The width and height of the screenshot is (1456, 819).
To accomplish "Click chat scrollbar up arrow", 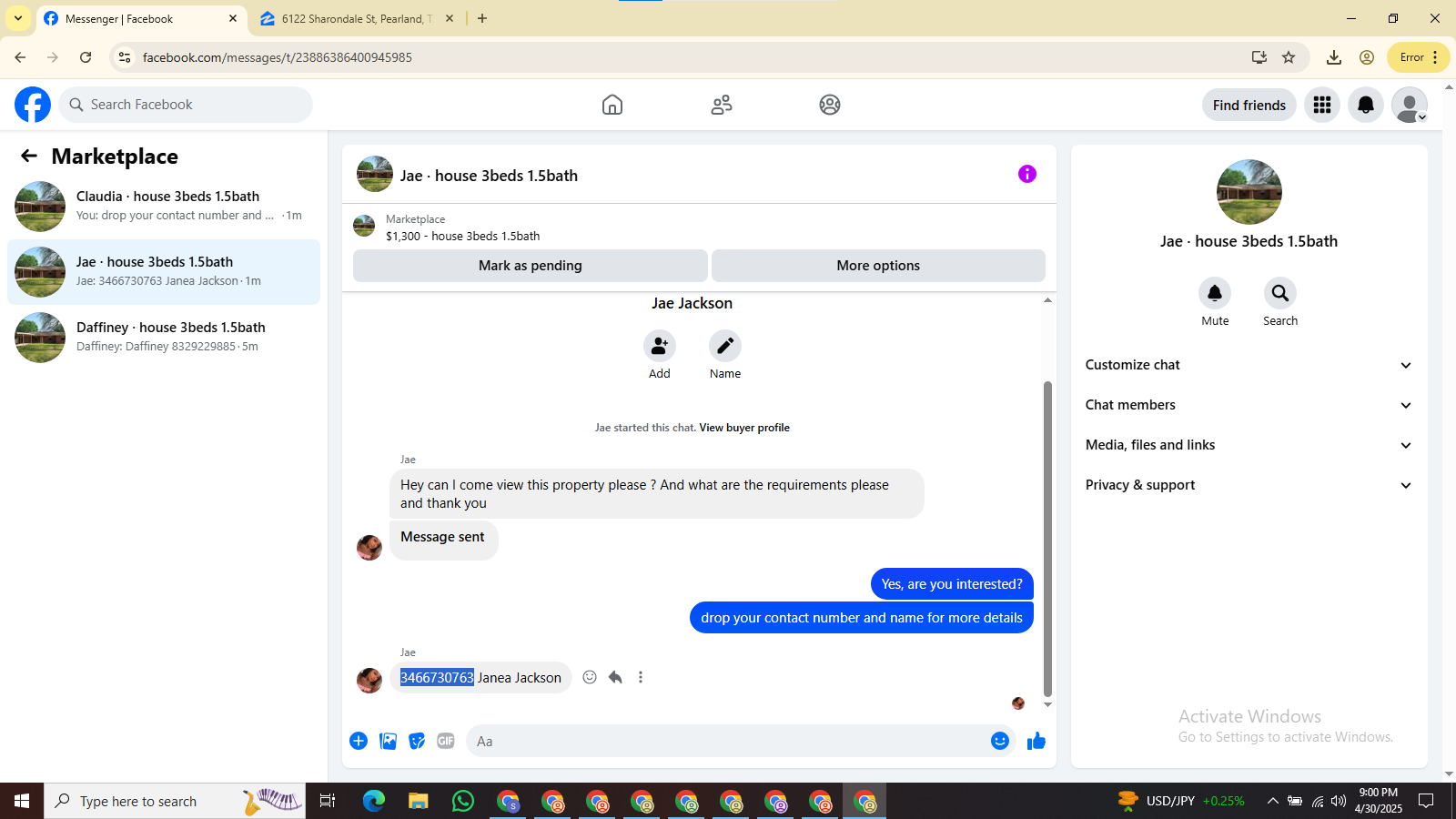I will pyautogui.click(x=1047, y=300).
